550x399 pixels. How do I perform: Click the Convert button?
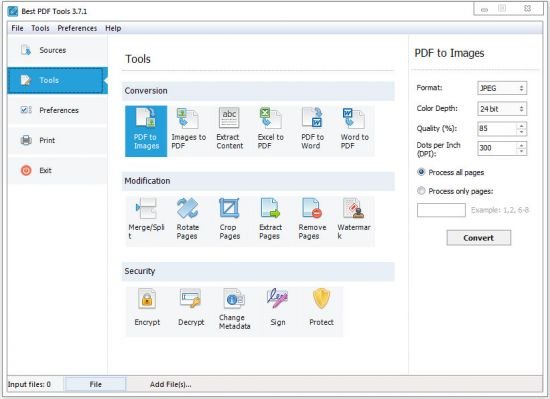point(478,238)
